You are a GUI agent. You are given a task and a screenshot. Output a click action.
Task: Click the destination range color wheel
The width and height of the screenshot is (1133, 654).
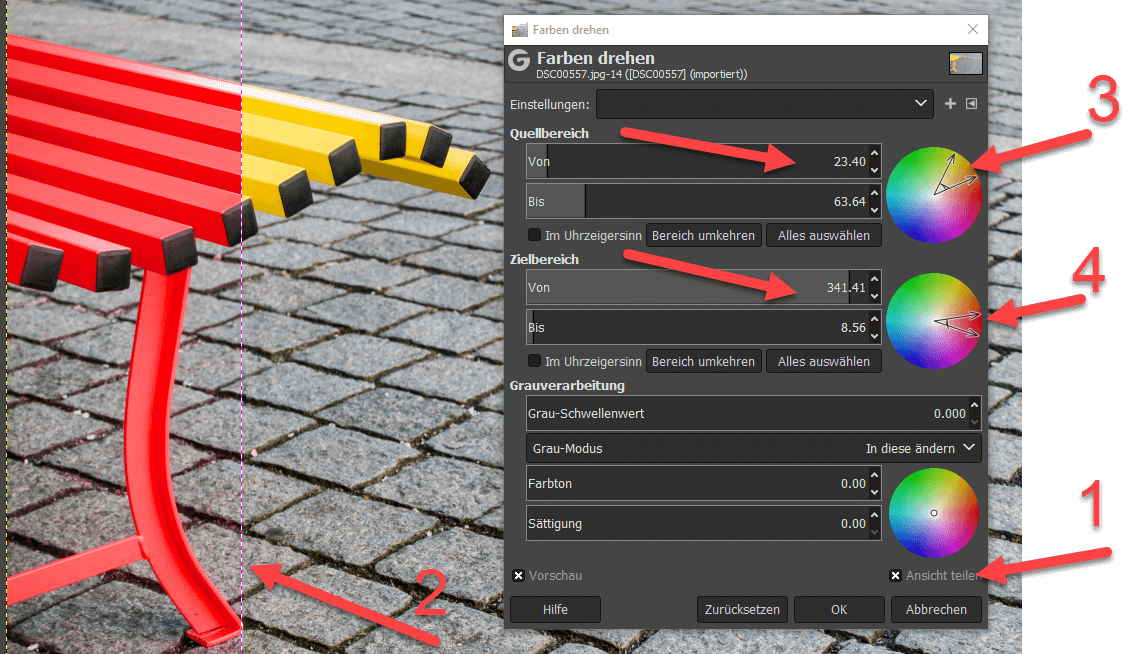click(933, 322)
